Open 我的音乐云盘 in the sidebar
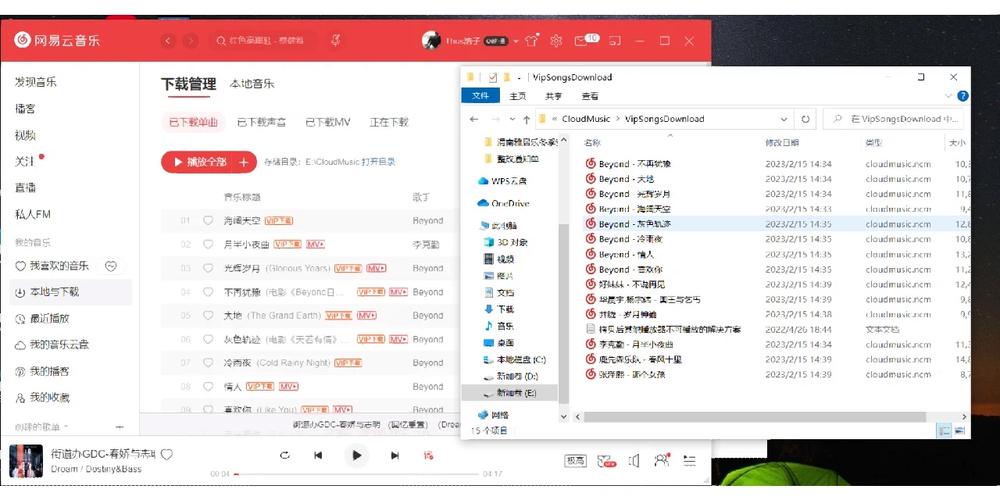 click(52, 344)
